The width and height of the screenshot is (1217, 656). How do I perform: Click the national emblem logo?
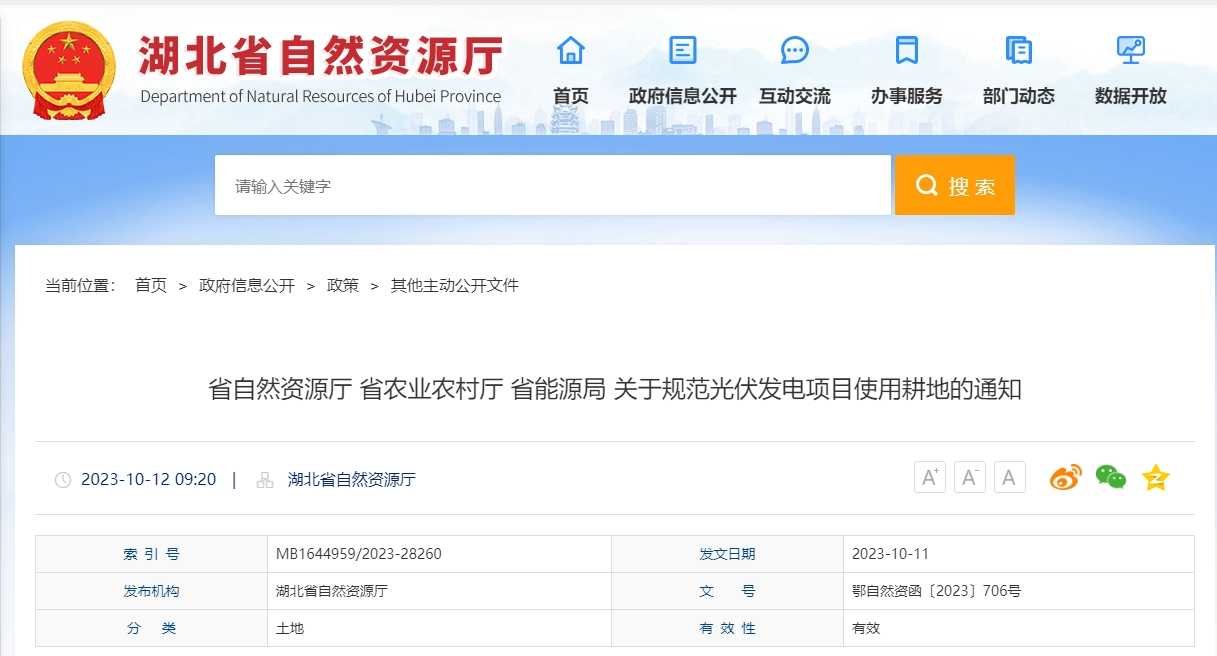(69, 67)
